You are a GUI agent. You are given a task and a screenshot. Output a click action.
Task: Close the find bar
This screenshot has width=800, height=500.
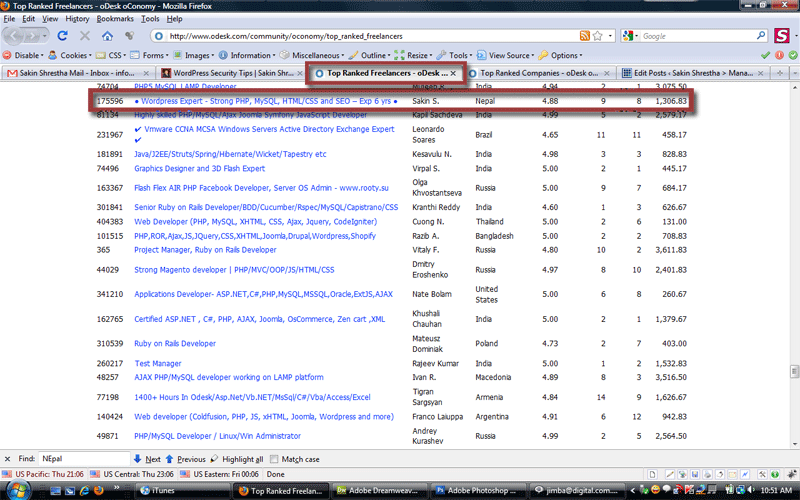pyautogui.click(x=8, y=458)
